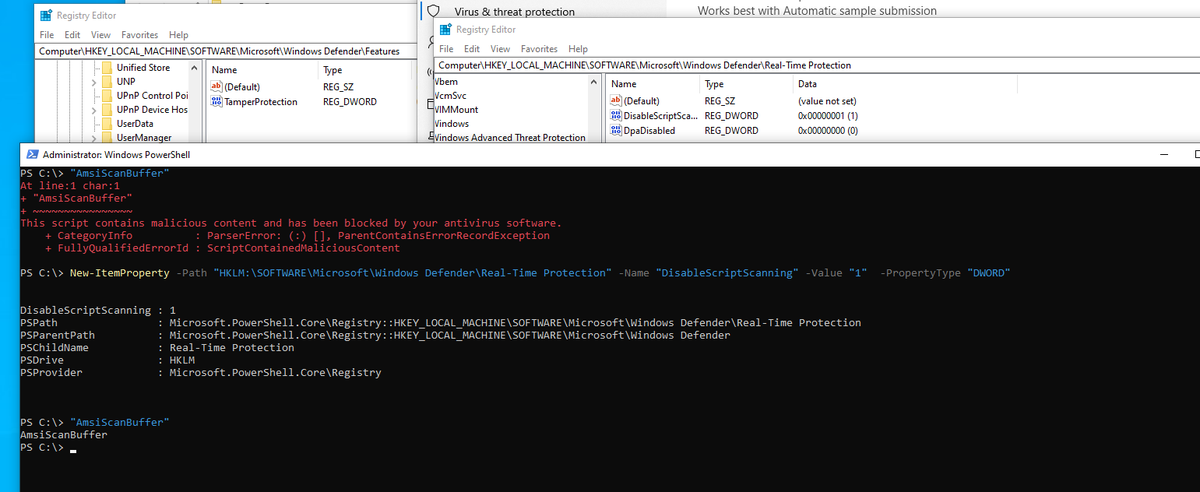The width and height of the screenshot is (1200, 492).
Task: Open View menu in Features Registry Editor
Action: (x=100, y=35)
